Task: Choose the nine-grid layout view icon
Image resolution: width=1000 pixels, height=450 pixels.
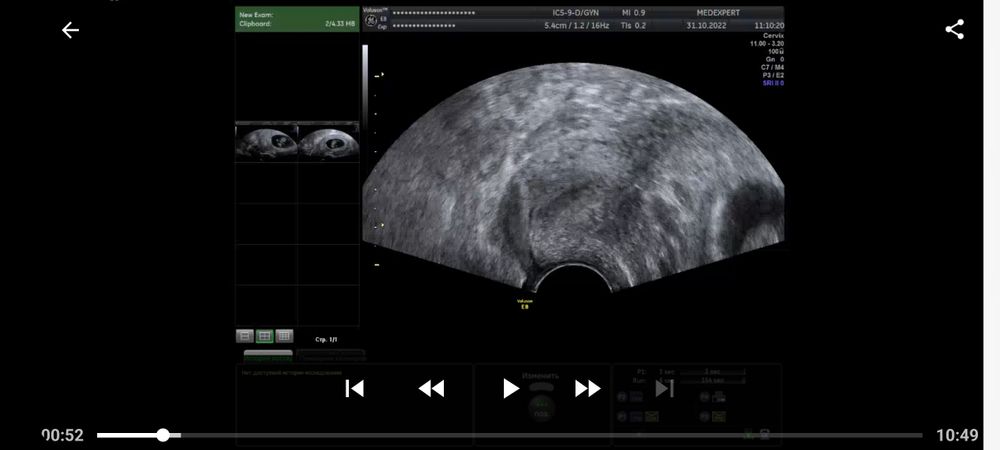Action: click(x=284, y=336)
